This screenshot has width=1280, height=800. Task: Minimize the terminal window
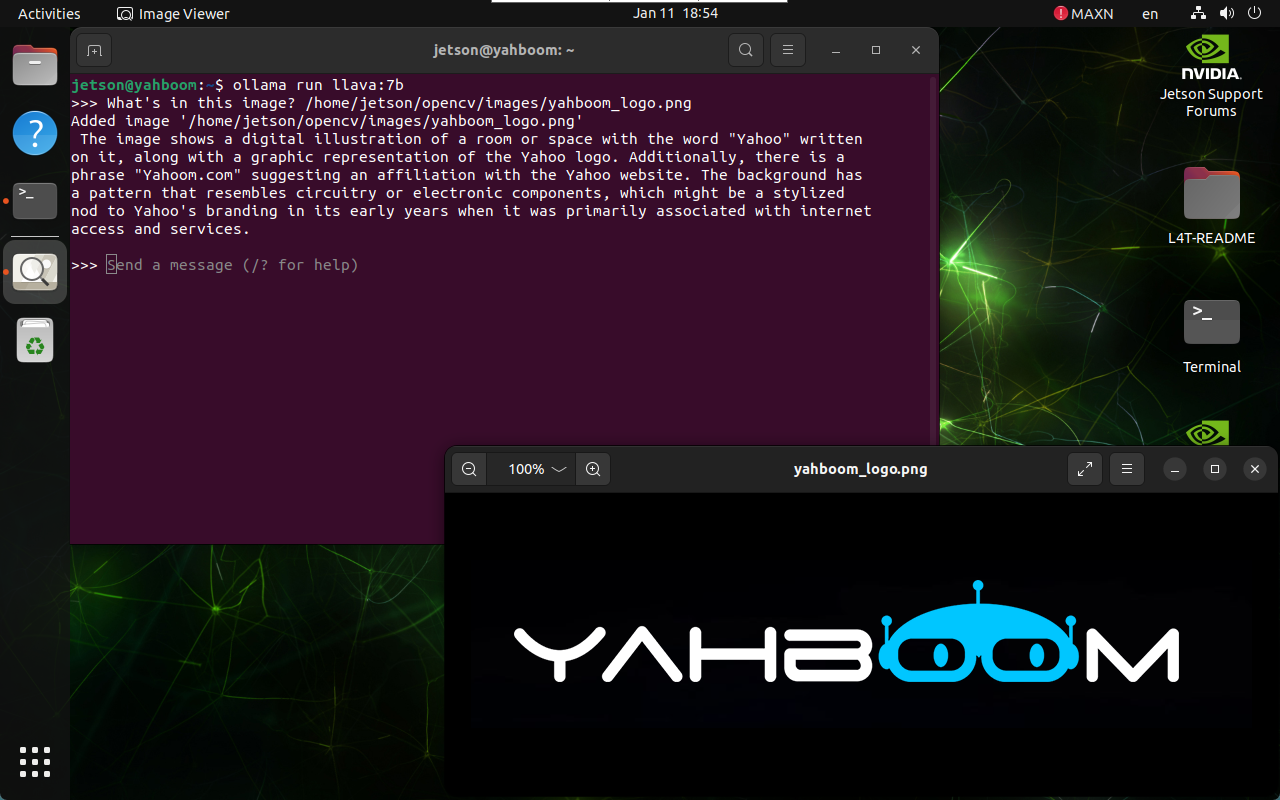coord(835,50)
